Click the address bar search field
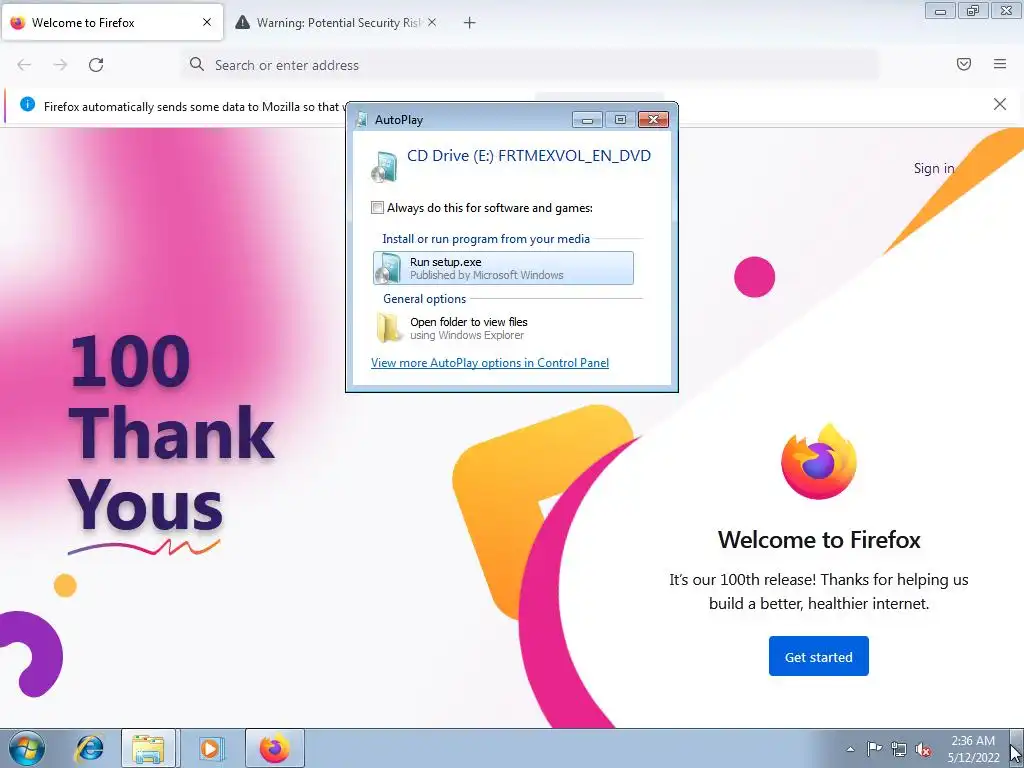The height and width of the screenshot is (768, 1024). 530,65
